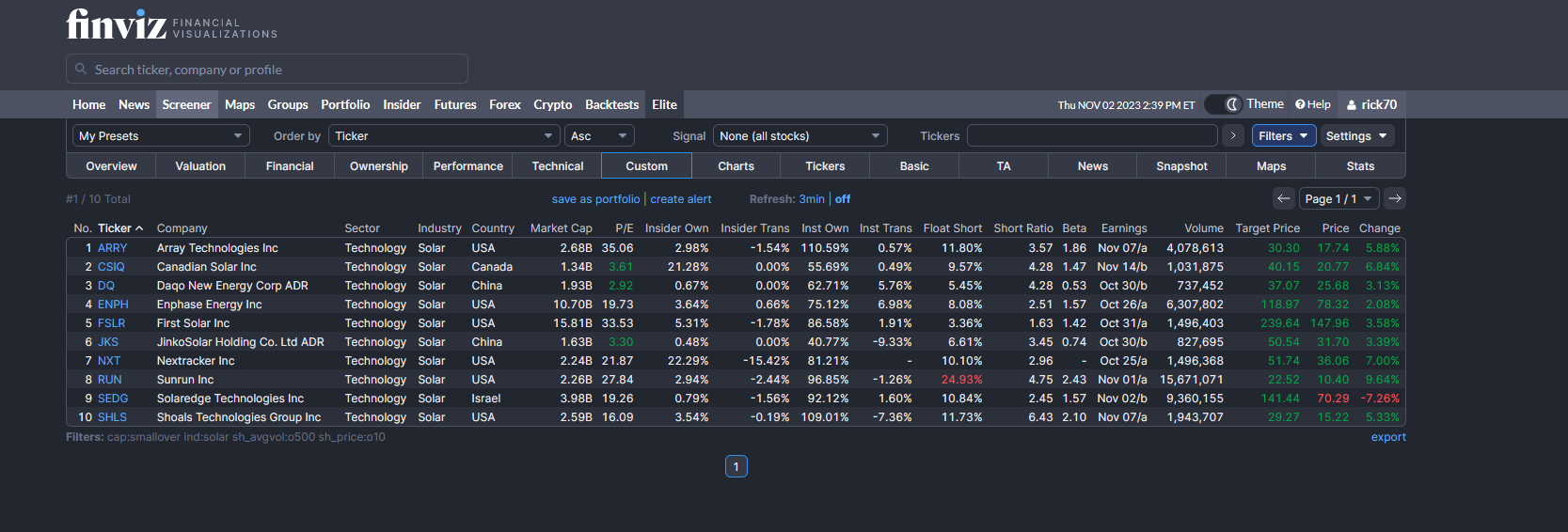Click JinkoSolar Holding Co. Ltd ADR name
The image size is (1568, 532).
[x=241, y=342]
